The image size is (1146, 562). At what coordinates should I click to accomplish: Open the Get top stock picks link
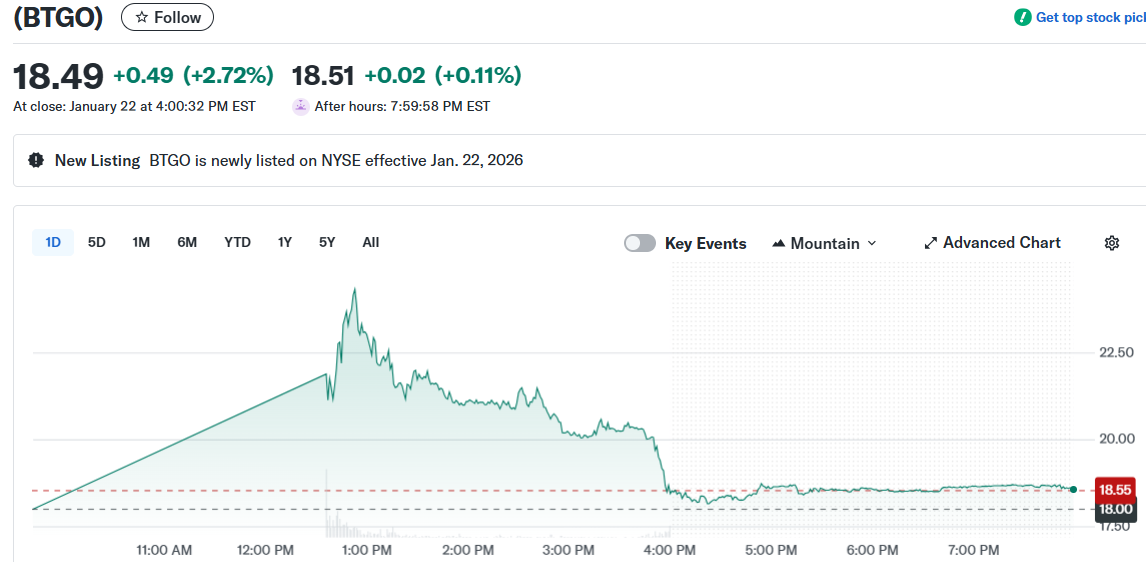pyautogui.click(x=1089, y=17)
